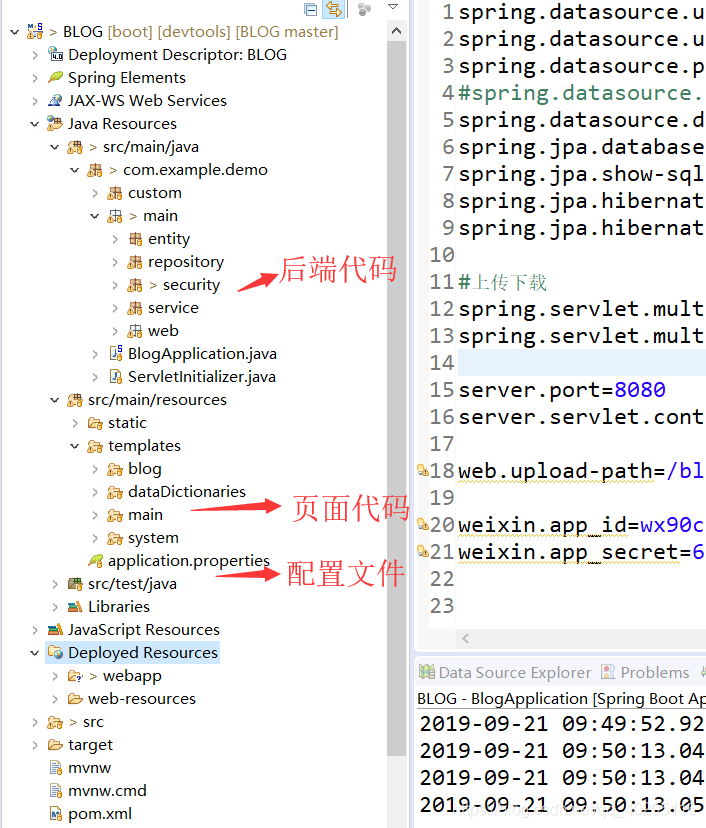Image resolution: width=706 pixels, height=828 pixels.
Task: Select src/test/java source folder
Action: 133,584
